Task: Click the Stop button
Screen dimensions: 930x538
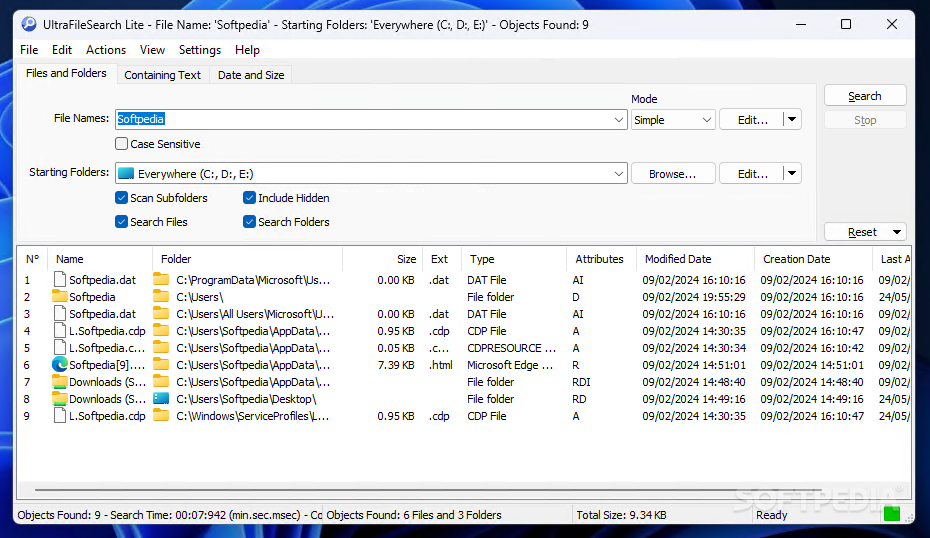Action: pos(865,120)
